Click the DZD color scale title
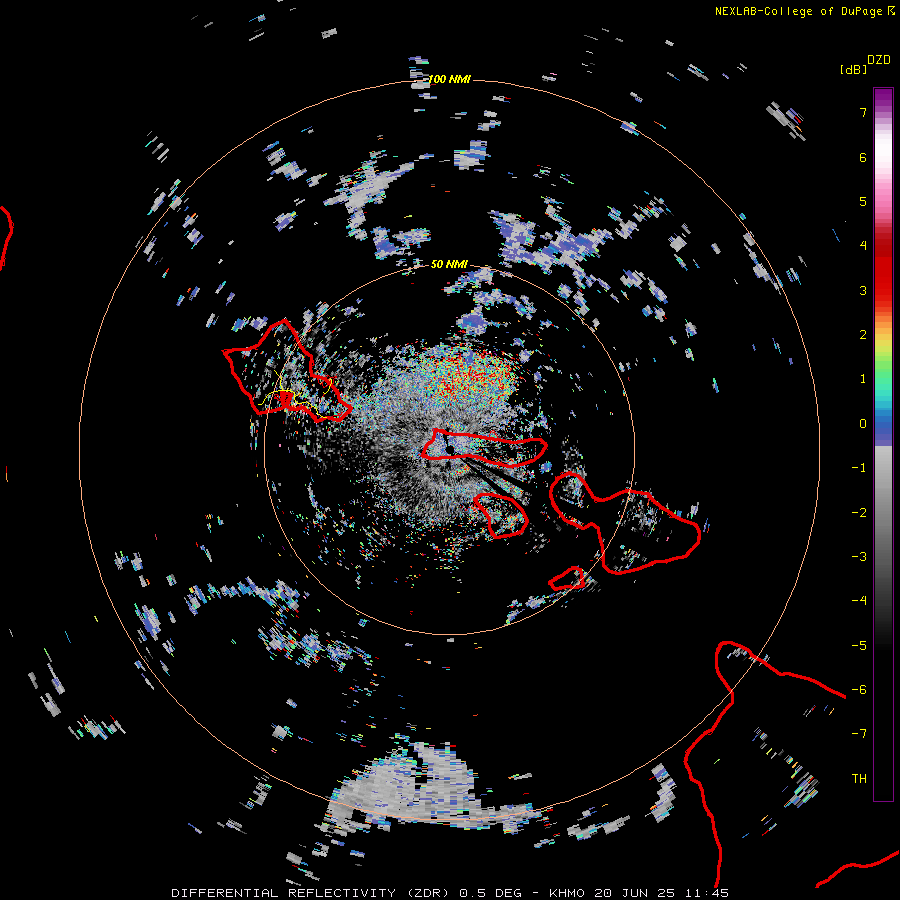The image size is (900, 900). 878,60
